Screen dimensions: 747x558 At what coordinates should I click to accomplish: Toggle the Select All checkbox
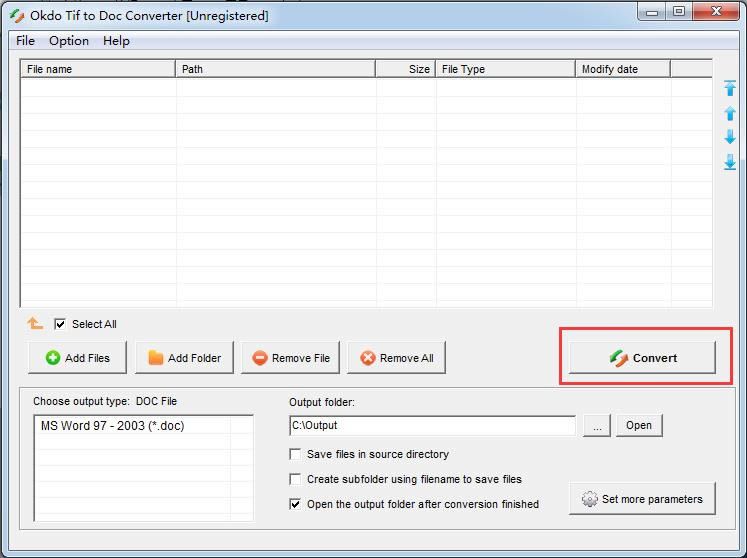point(60,324)
